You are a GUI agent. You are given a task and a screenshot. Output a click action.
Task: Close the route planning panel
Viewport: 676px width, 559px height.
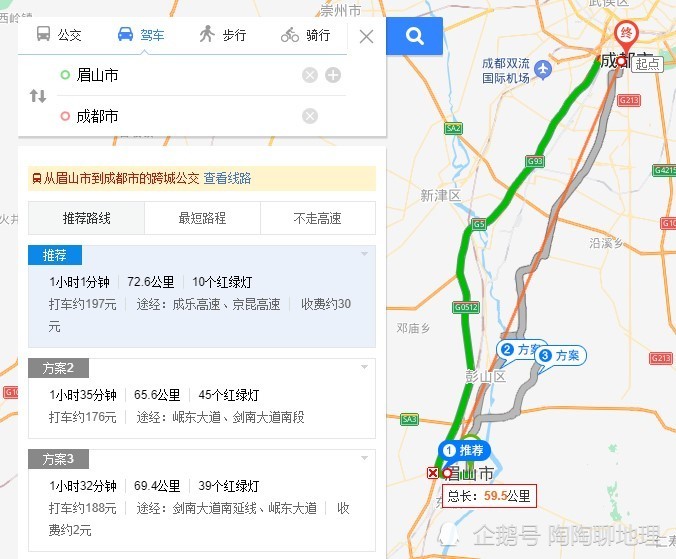pos(366,37)
